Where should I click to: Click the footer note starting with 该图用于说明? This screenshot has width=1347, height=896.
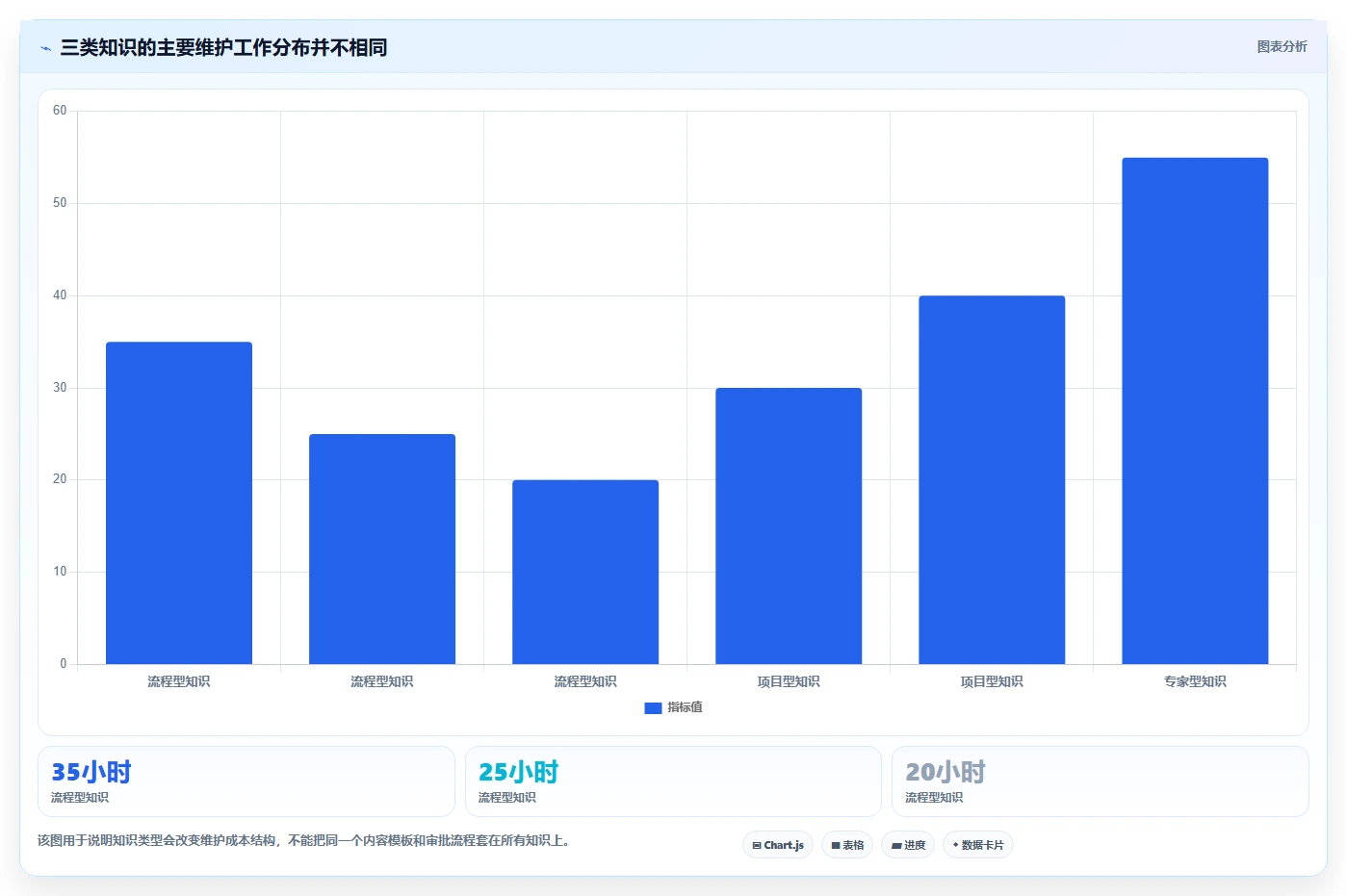306,840
